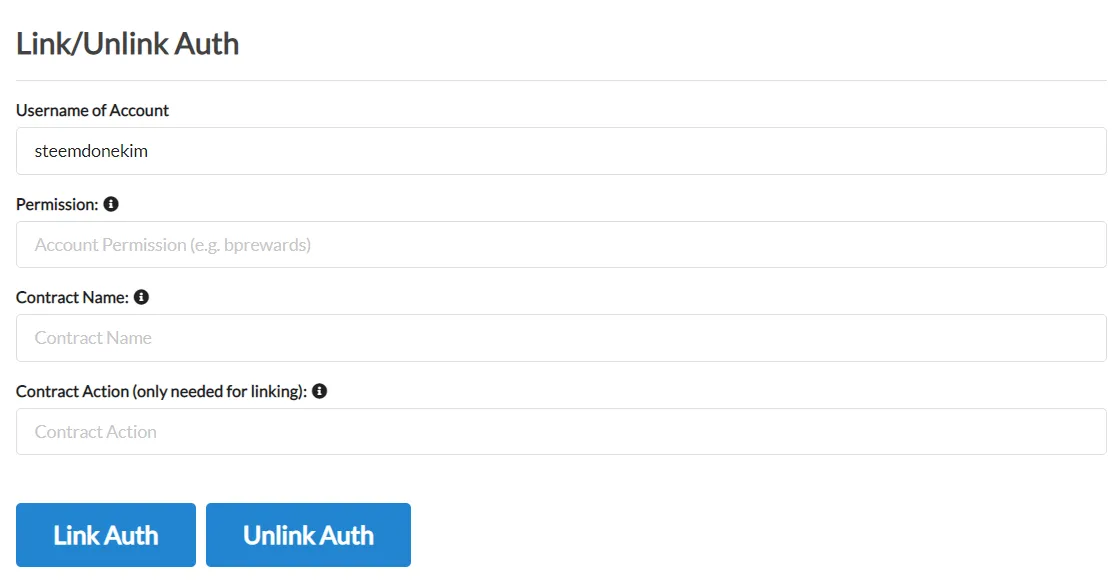Click the grey Contract Action placeholder text
1119x580 pixels.
click(96, 432)
